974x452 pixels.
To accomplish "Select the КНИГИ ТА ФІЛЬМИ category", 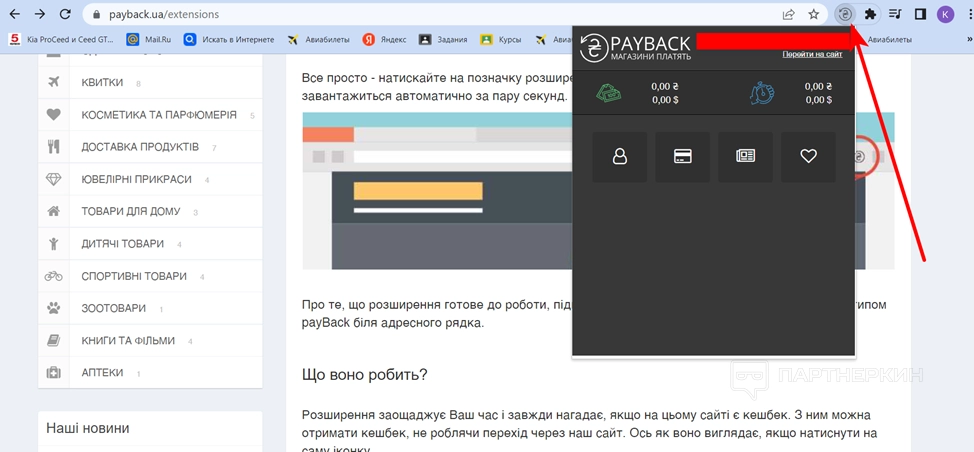I will tap(150, 341).
